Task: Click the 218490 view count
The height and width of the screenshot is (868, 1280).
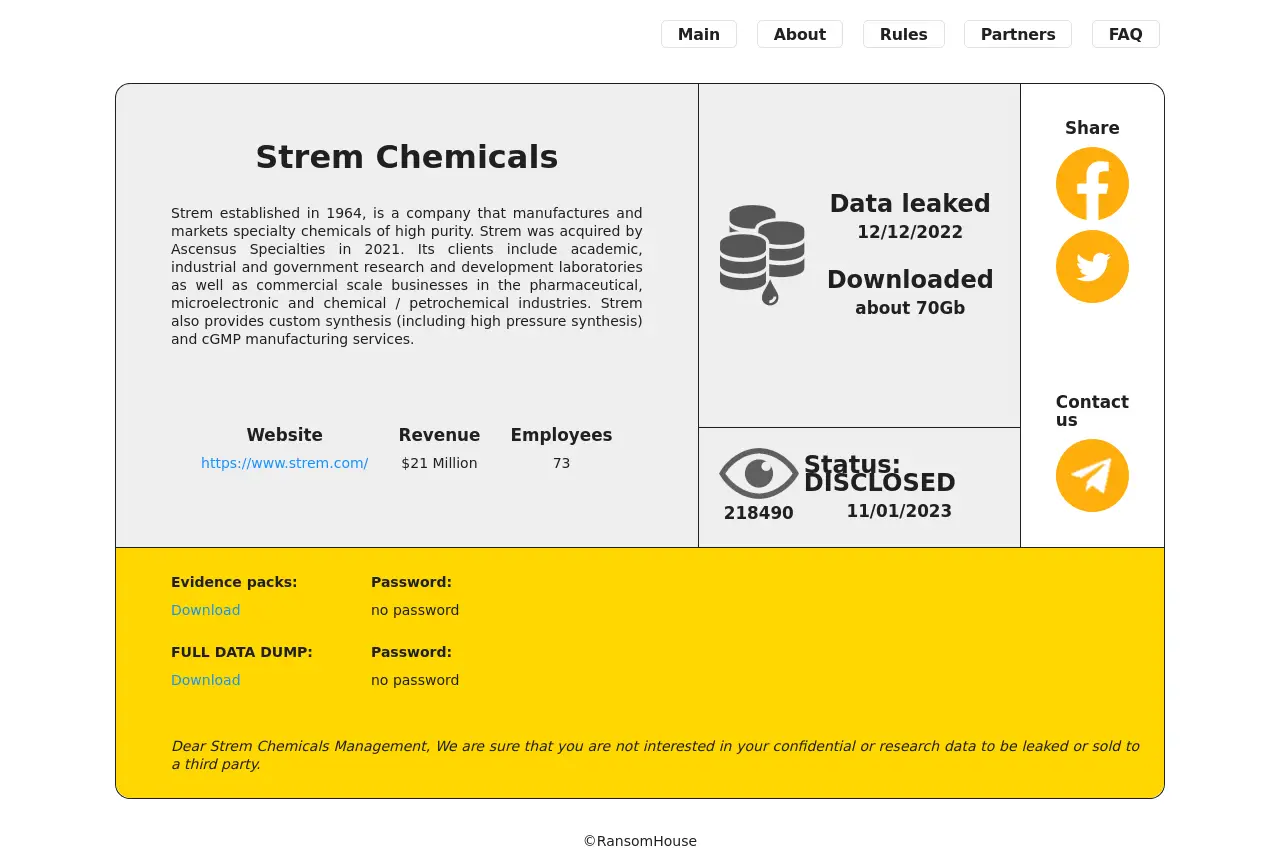Action: (758, 513)
